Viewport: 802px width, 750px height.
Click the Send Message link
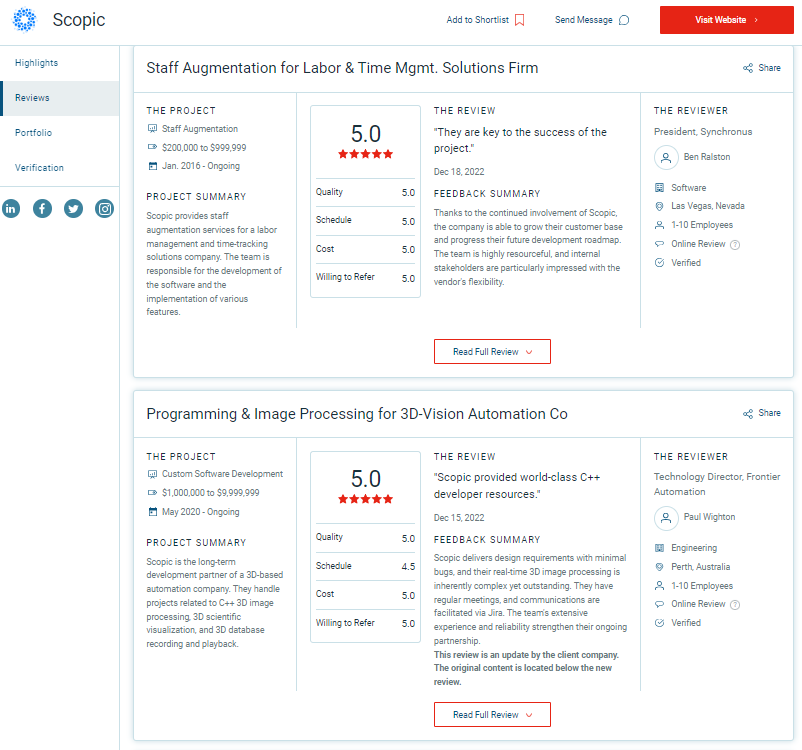(x=584, y=20)
